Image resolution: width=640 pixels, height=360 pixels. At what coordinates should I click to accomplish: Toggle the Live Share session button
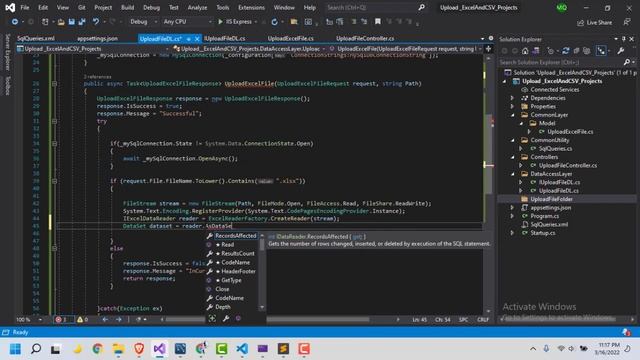point(594,22)
